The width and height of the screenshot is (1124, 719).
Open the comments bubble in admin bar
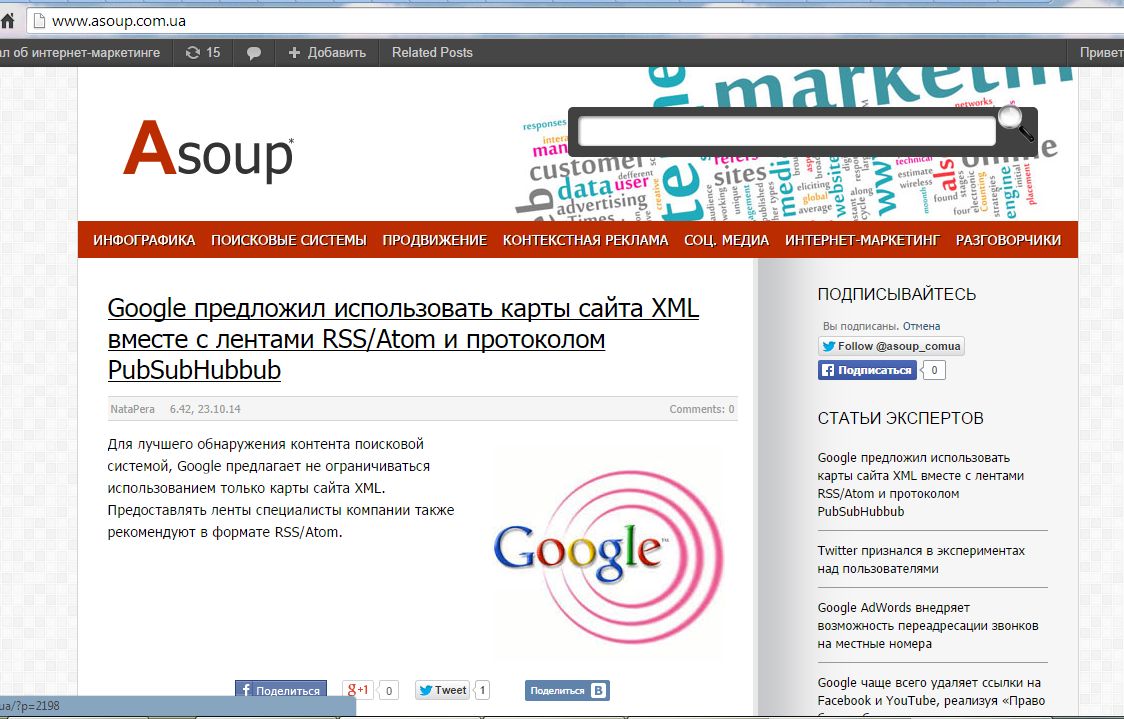[x=254, y=53]
